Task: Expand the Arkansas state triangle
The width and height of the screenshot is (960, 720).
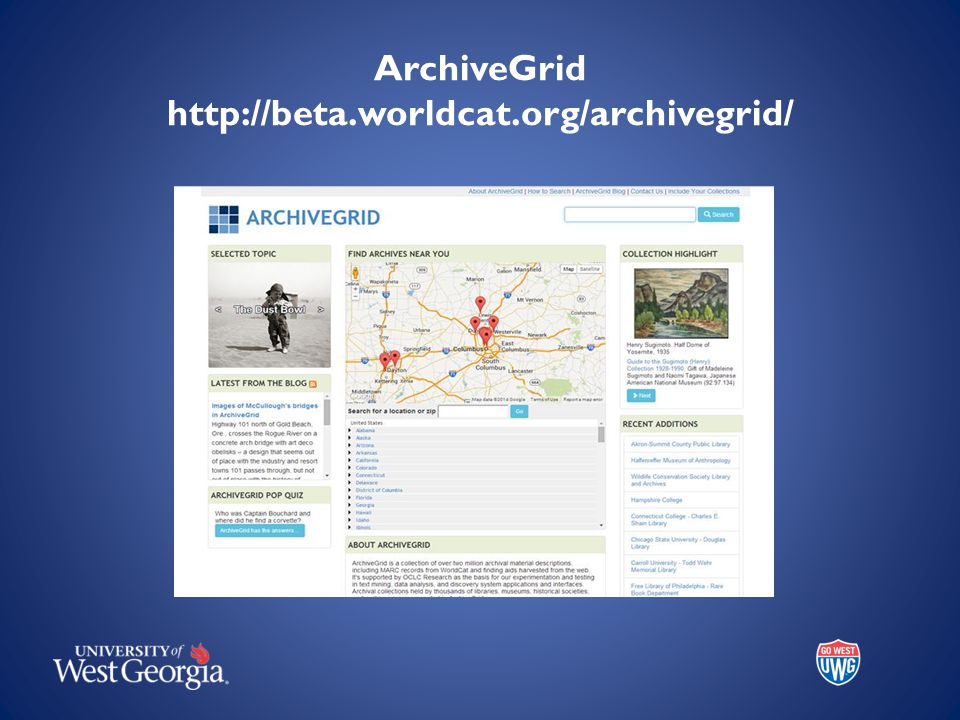Action: coord(350,452)
